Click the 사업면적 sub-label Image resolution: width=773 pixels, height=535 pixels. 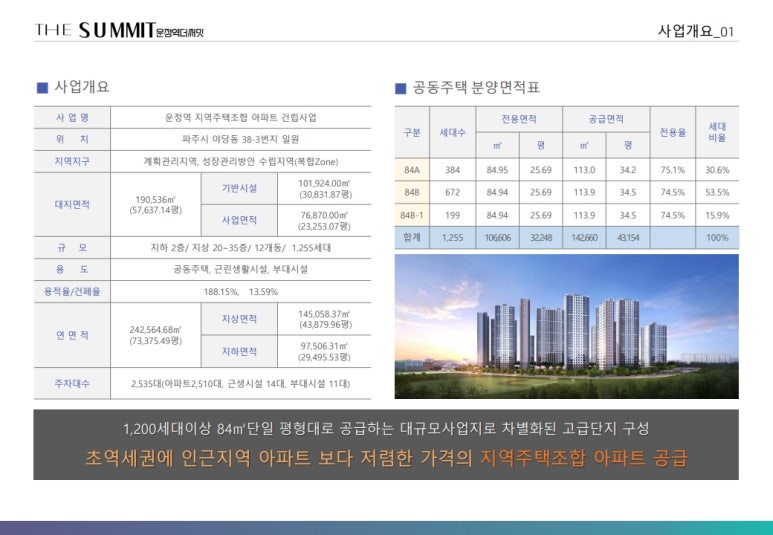(239, 220)
